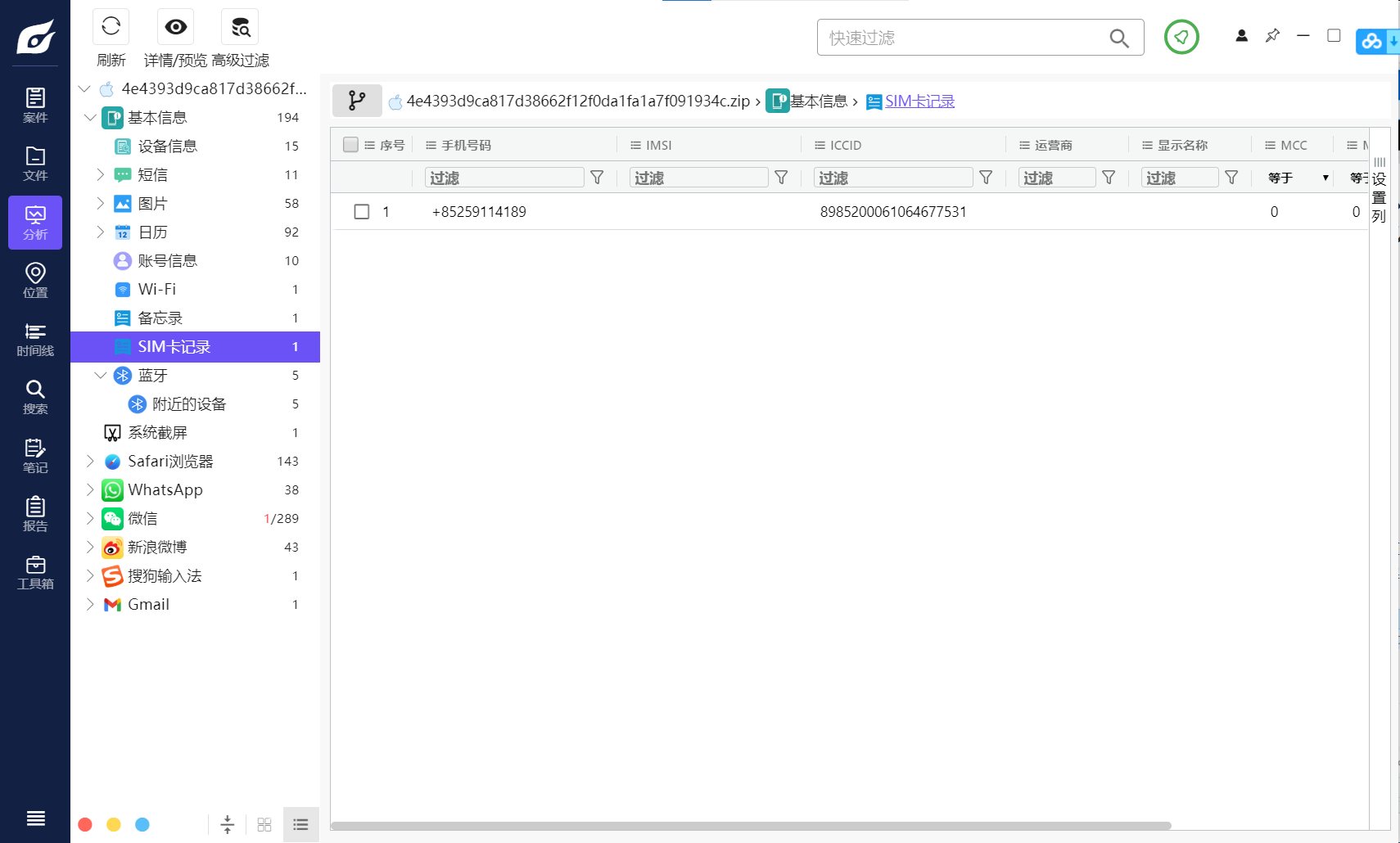Open the Details/Preview (详情/预览) eye icon
This screenshot has height=843, width=1400.
[x=175, y=27]
